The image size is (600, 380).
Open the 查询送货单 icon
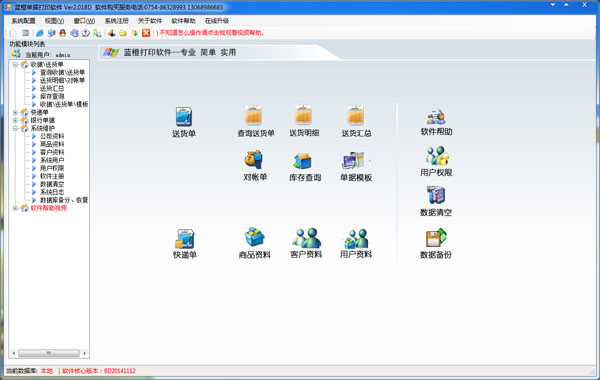256,122
